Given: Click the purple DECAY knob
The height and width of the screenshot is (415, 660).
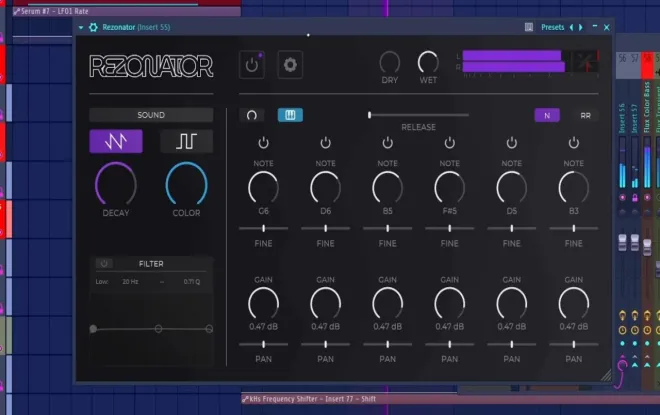Looking at the screenshot, I should (116, 184).
